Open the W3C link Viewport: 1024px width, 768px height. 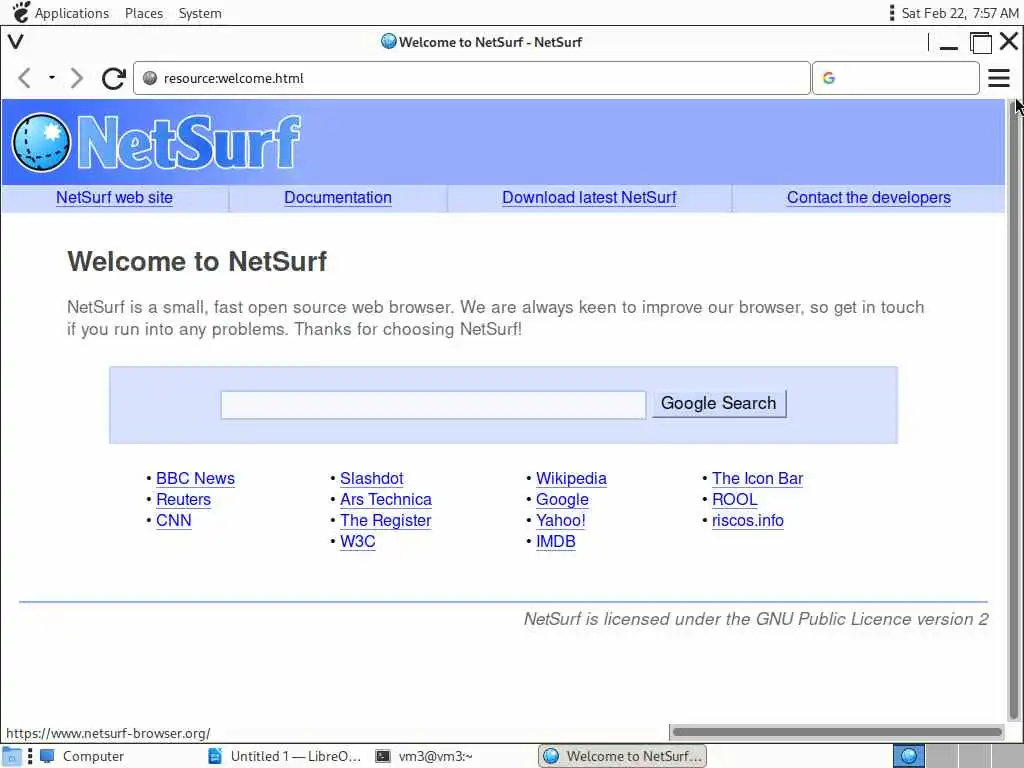pyautogui.click(x=358, y=541)
